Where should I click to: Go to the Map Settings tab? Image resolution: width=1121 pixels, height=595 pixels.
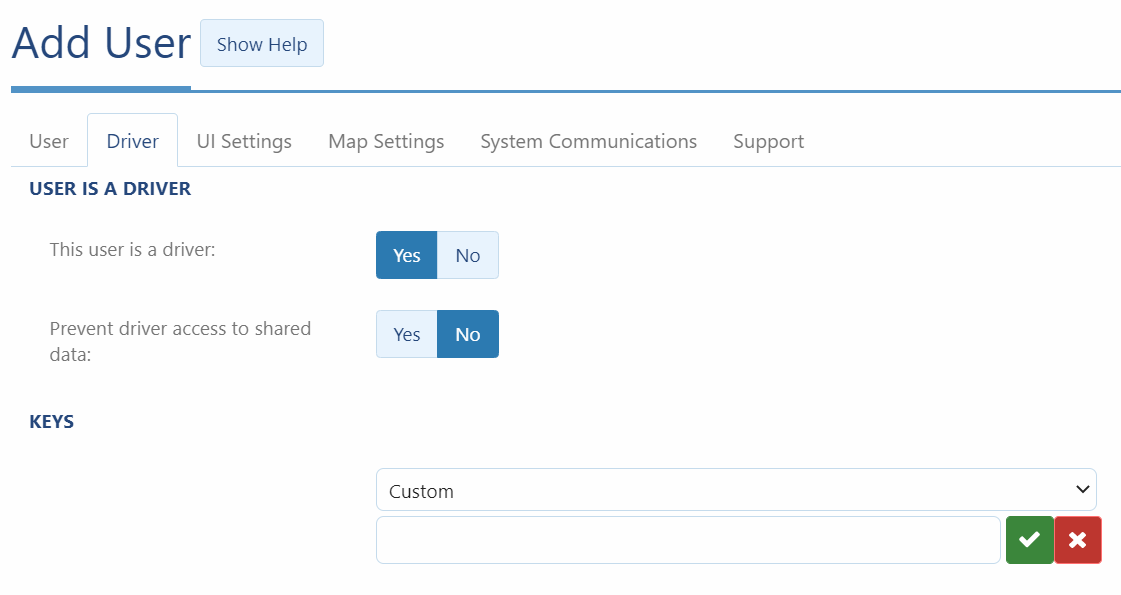(386, 141)
